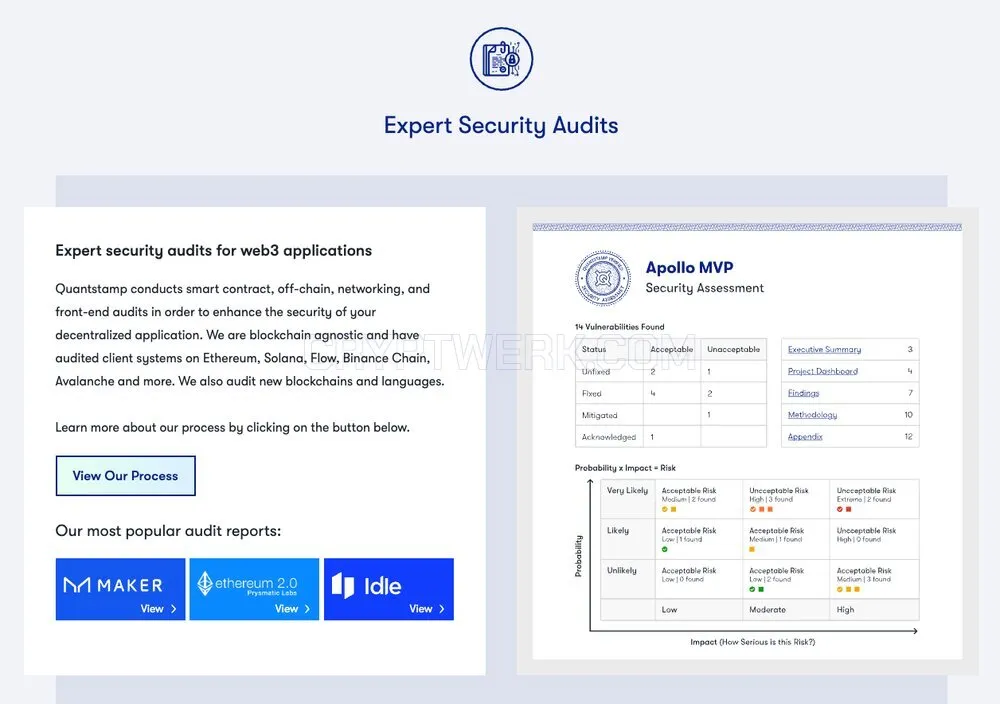Open the Idle audit report card
The width and height of the screenshot is (1000, 704).
click(x=389, y=589)
